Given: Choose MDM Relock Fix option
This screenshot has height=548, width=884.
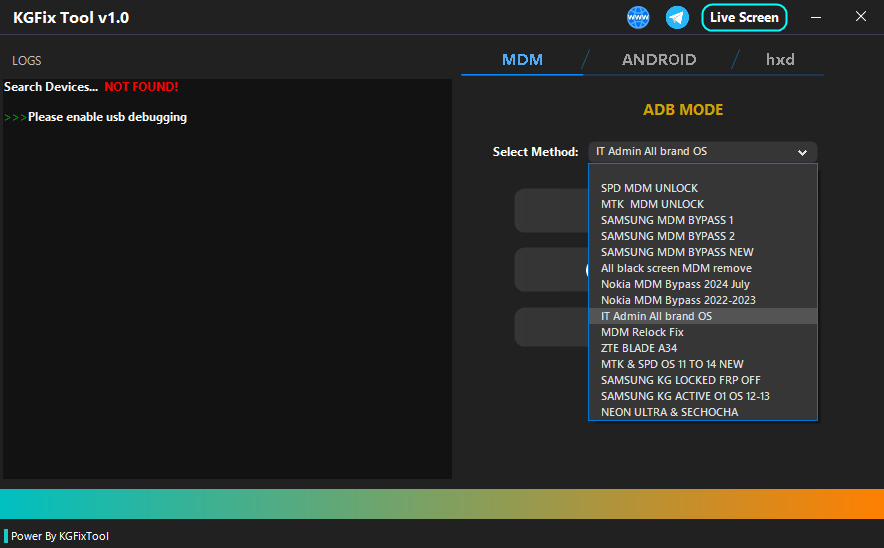Looking at the screenshot, I should (642, 332).
